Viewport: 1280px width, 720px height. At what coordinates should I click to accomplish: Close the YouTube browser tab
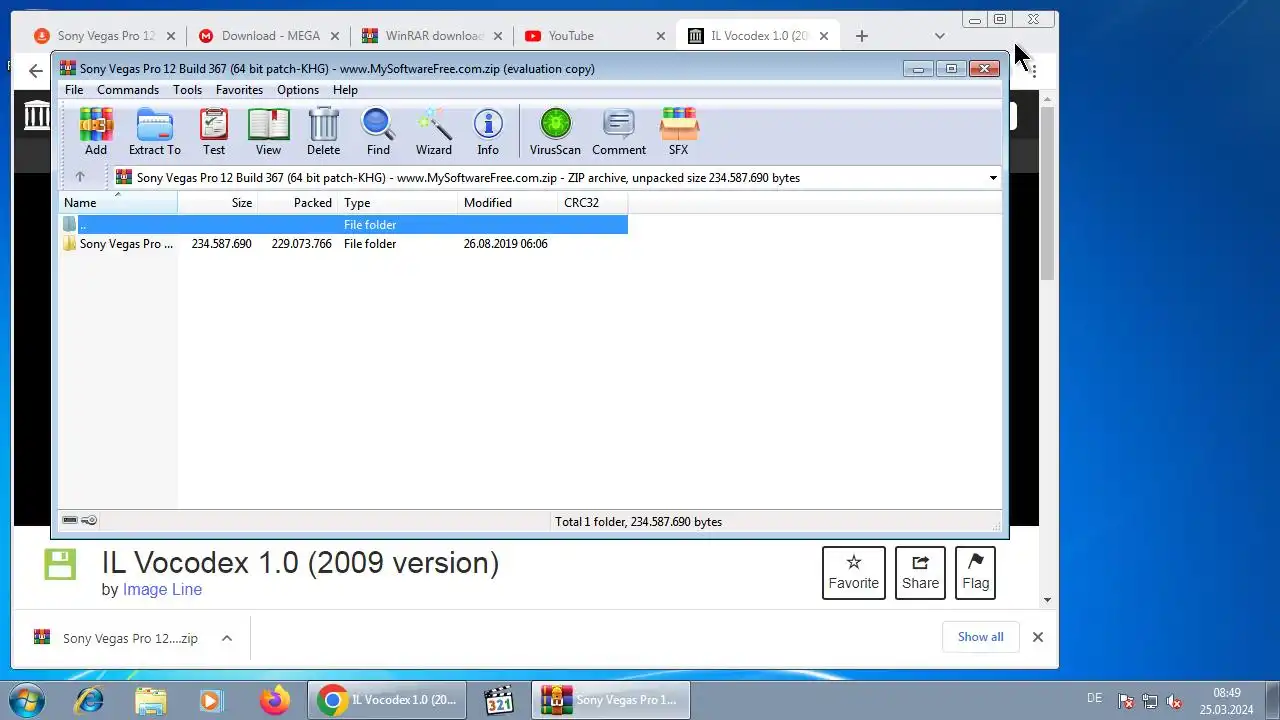(x=660, y=36)
